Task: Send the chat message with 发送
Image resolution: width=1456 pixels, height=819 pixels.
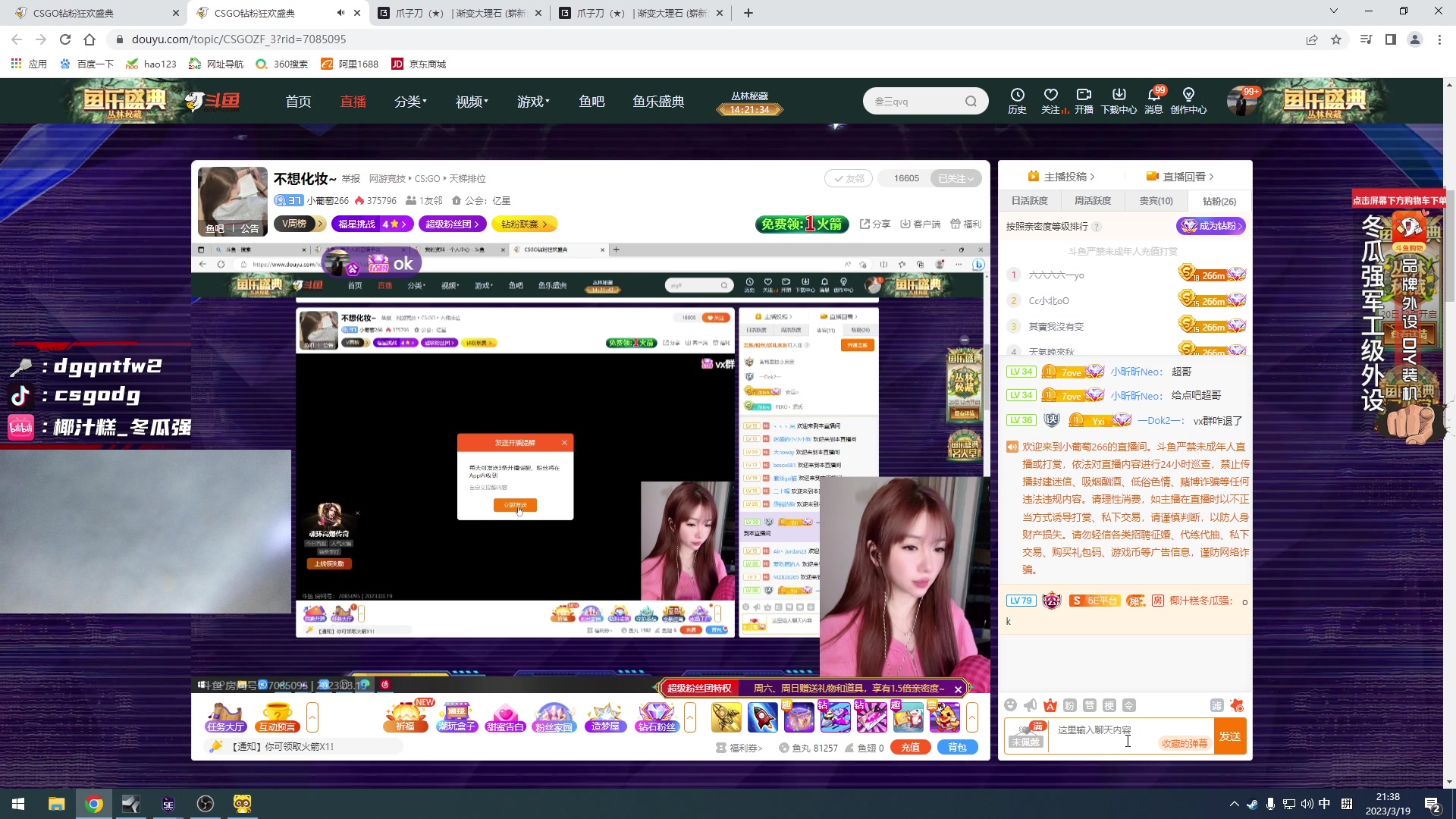Action: click(1230, 736)
